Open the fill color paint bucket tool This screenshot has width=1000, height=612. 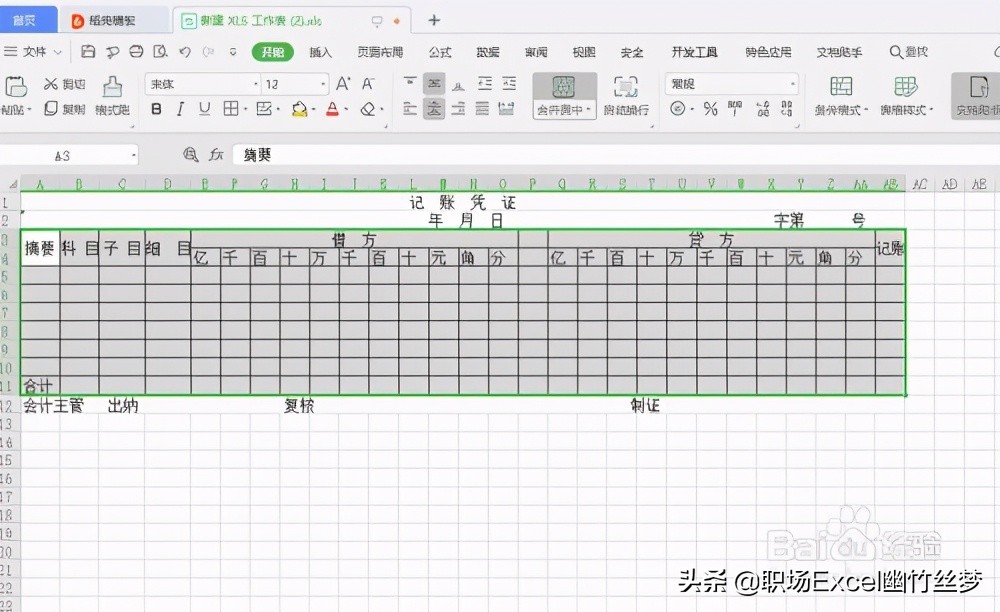(x=299, y=108)
